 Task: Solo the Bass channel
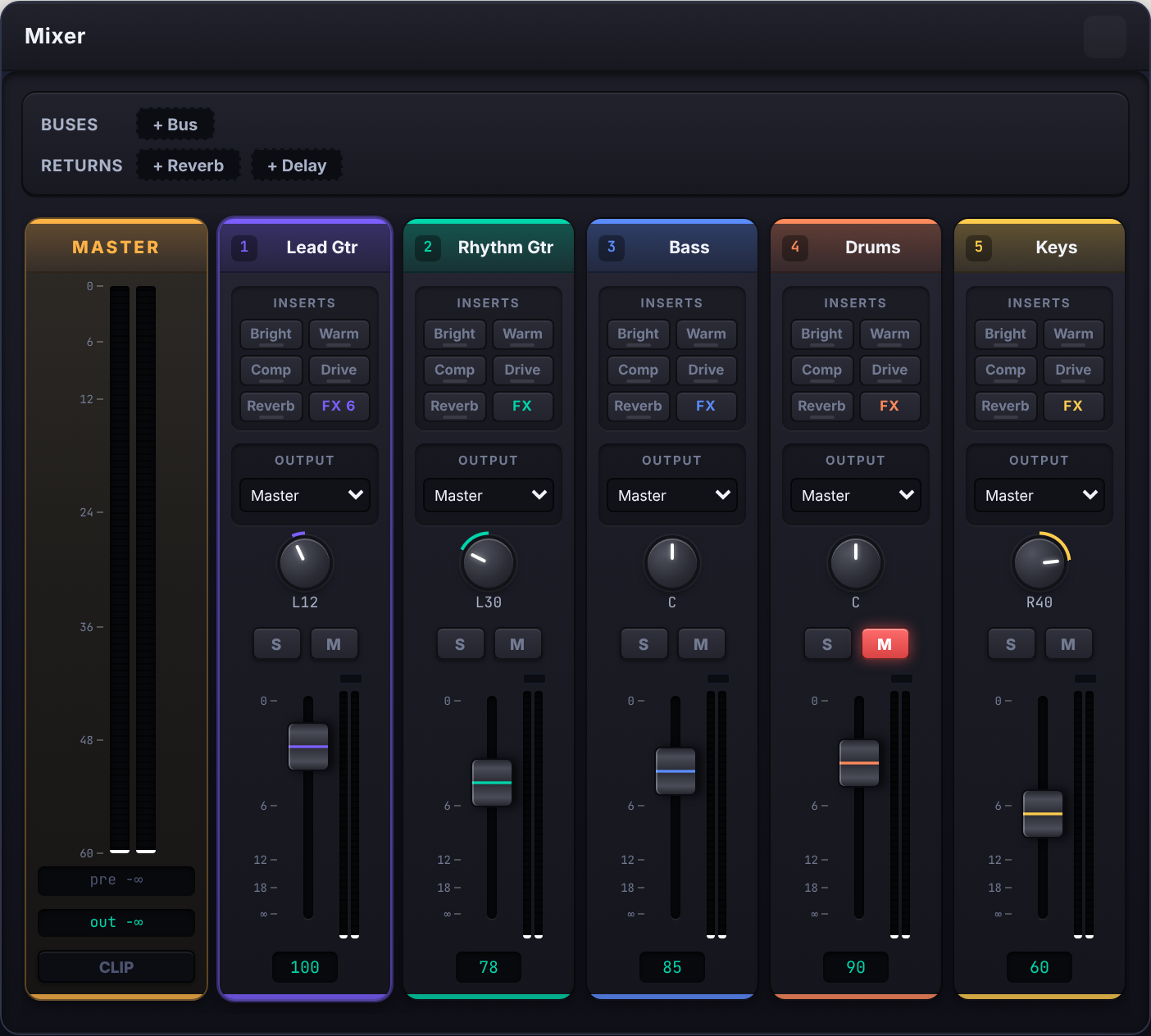tap(644, 644)
